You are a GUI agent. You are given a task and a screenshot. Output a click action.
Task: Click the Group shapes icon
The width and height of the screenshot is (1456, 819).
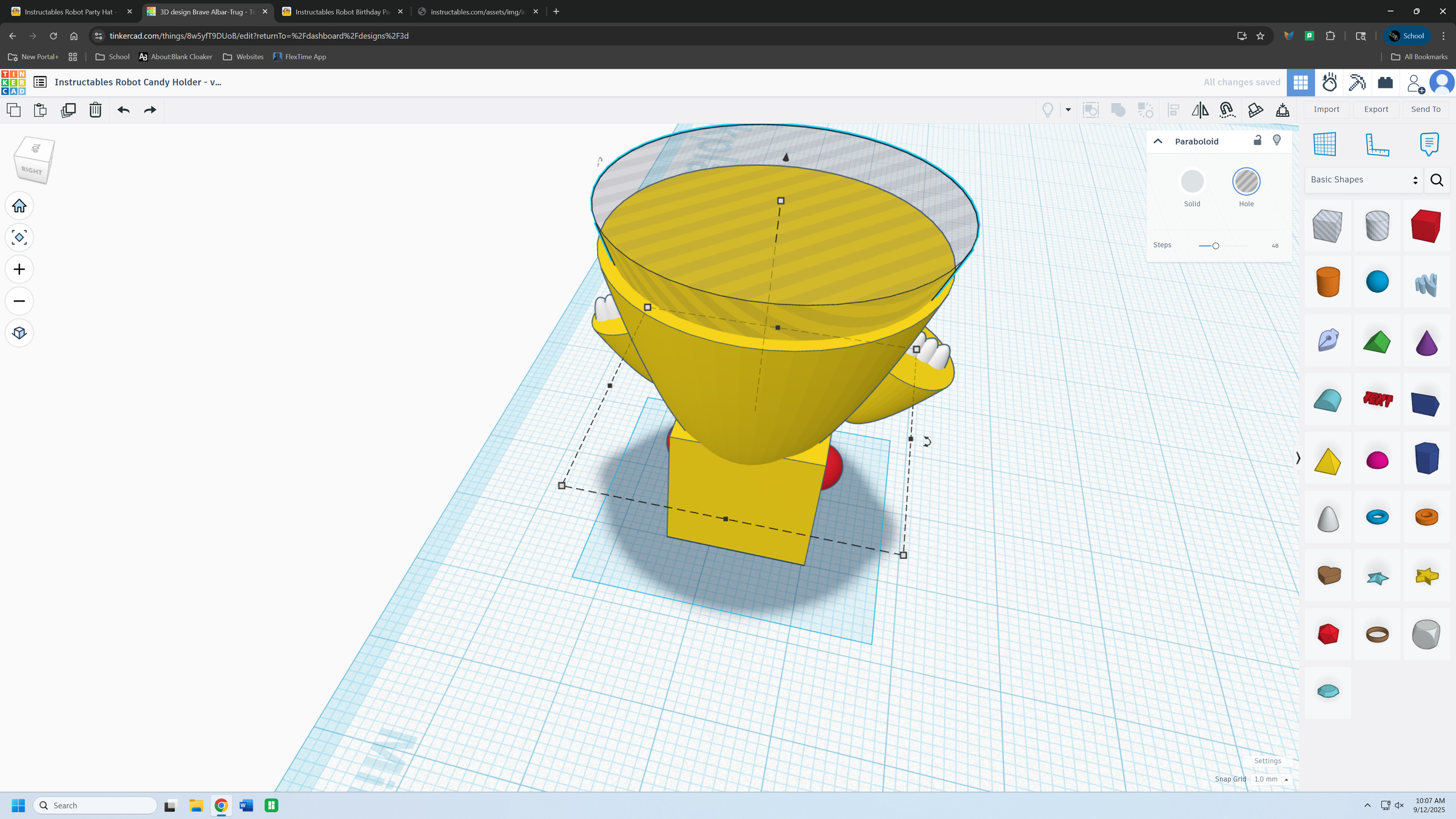pyautogui.click(x=1118, y=110)
